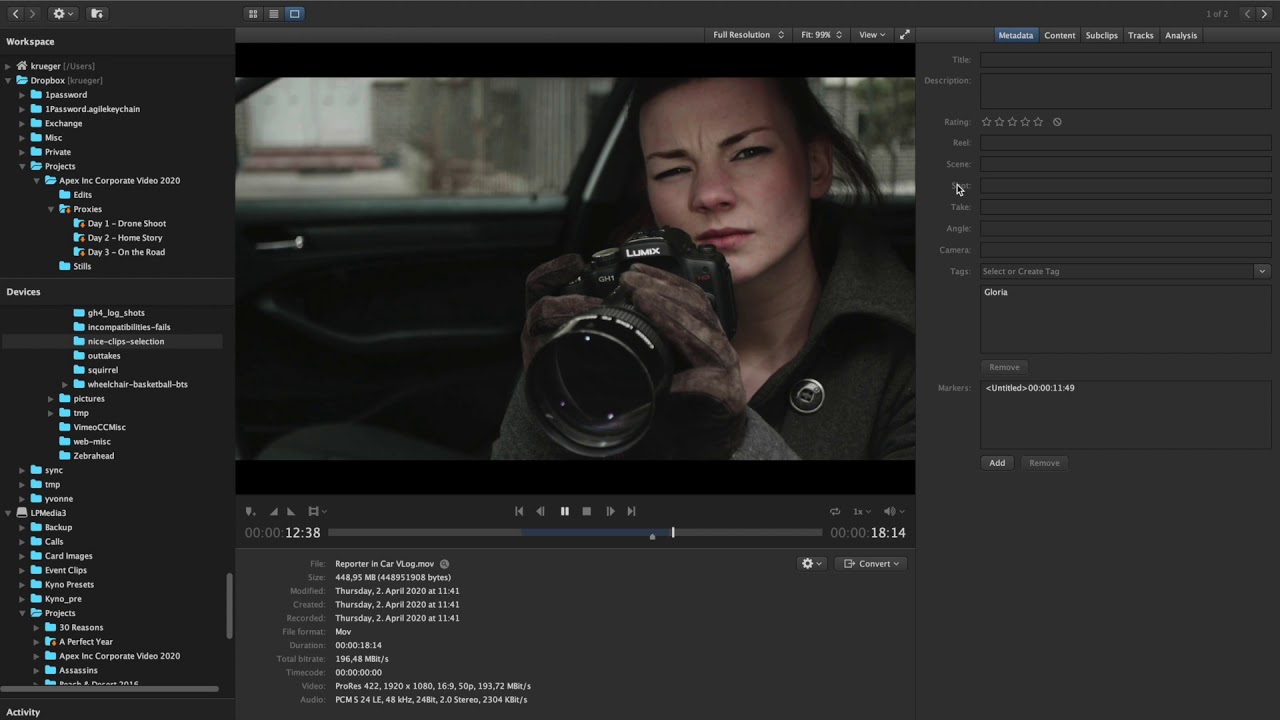Open the Full Resolution dropdown

coord(748,35)
